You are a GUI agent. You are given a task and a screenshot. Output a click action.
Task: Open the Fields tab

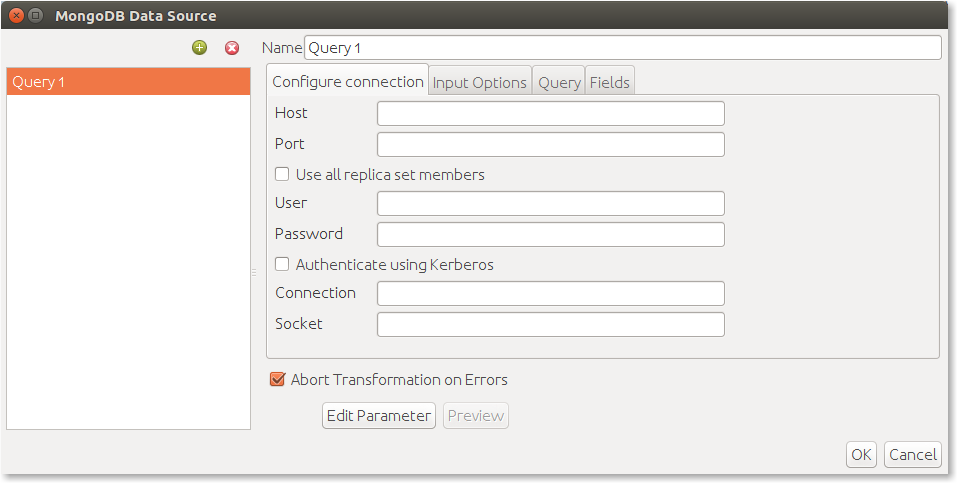click(610, 82)
